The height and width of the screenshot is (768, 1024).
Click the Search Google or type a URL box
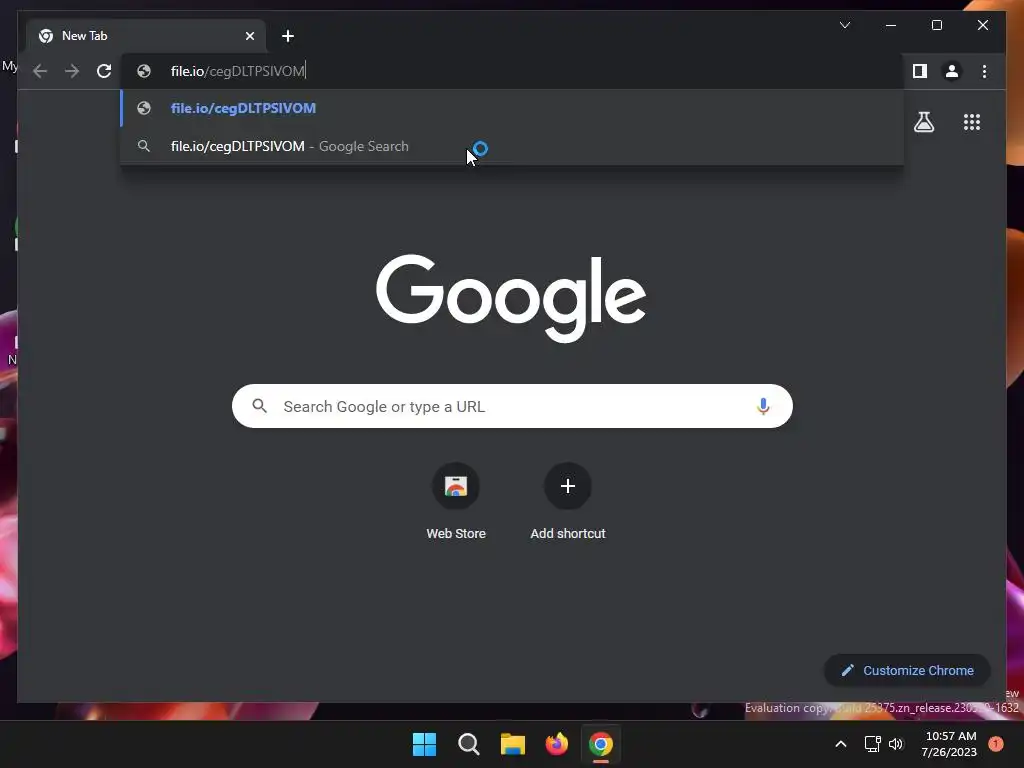(512, 406)
